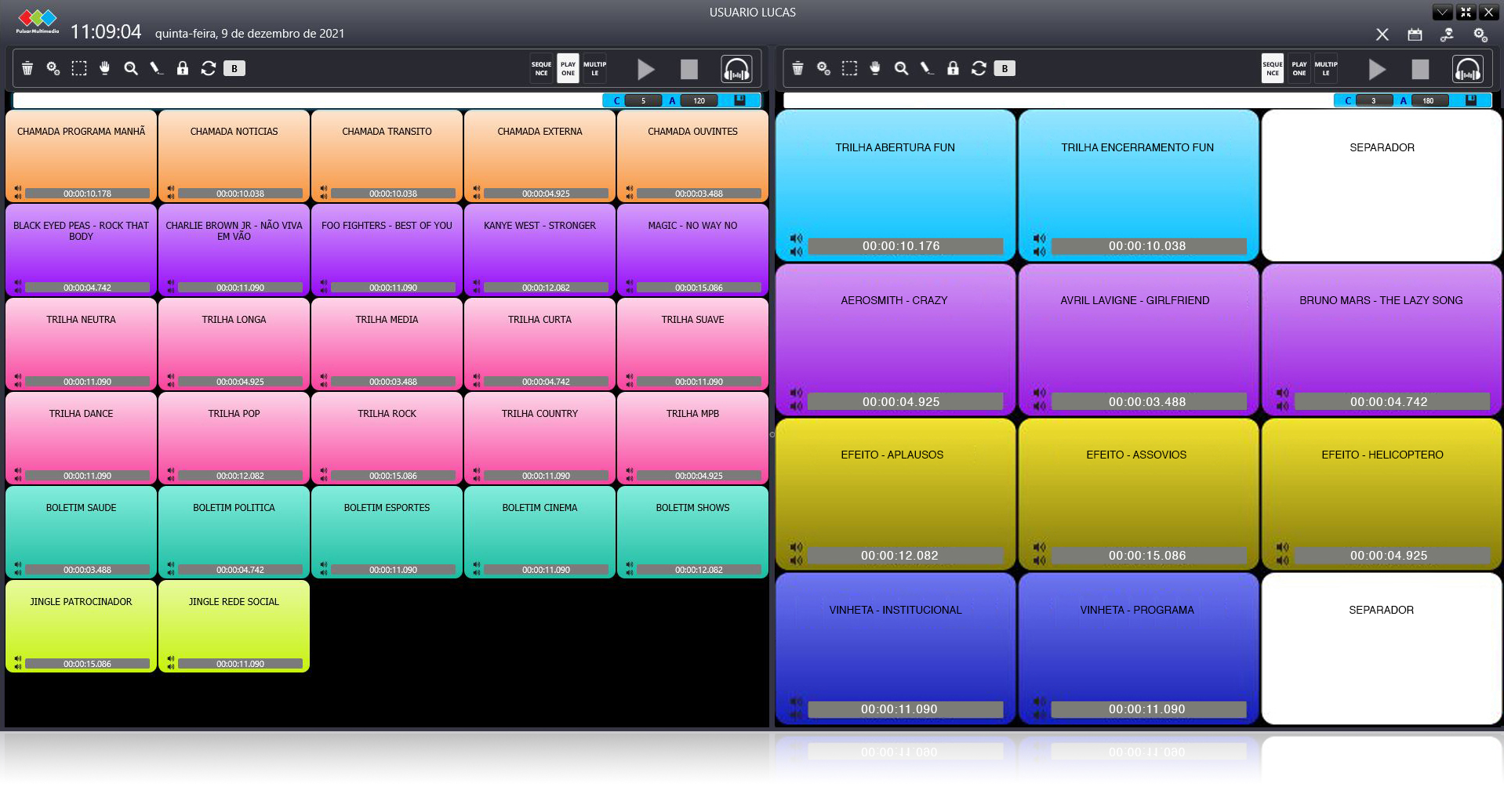
Task: Switch the right panel to SEQUENCE mode
Action: tap(1273, 69)
